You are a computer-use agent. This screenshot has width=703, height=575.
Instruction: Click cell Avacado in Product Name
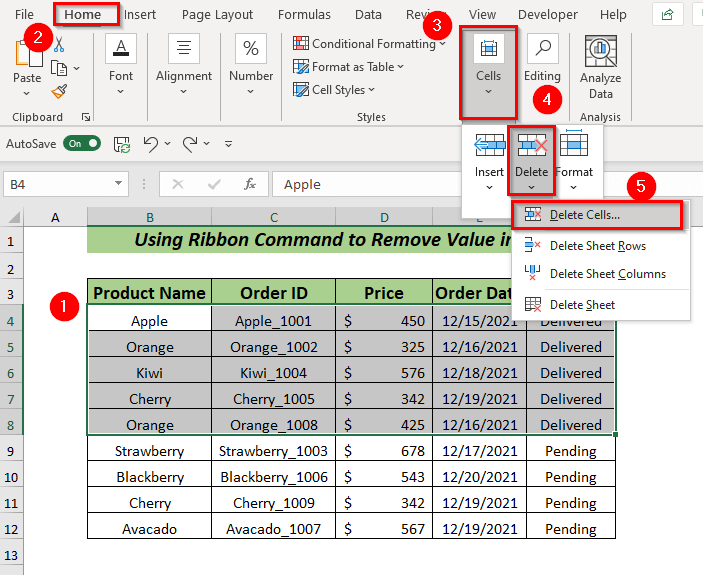149,528
